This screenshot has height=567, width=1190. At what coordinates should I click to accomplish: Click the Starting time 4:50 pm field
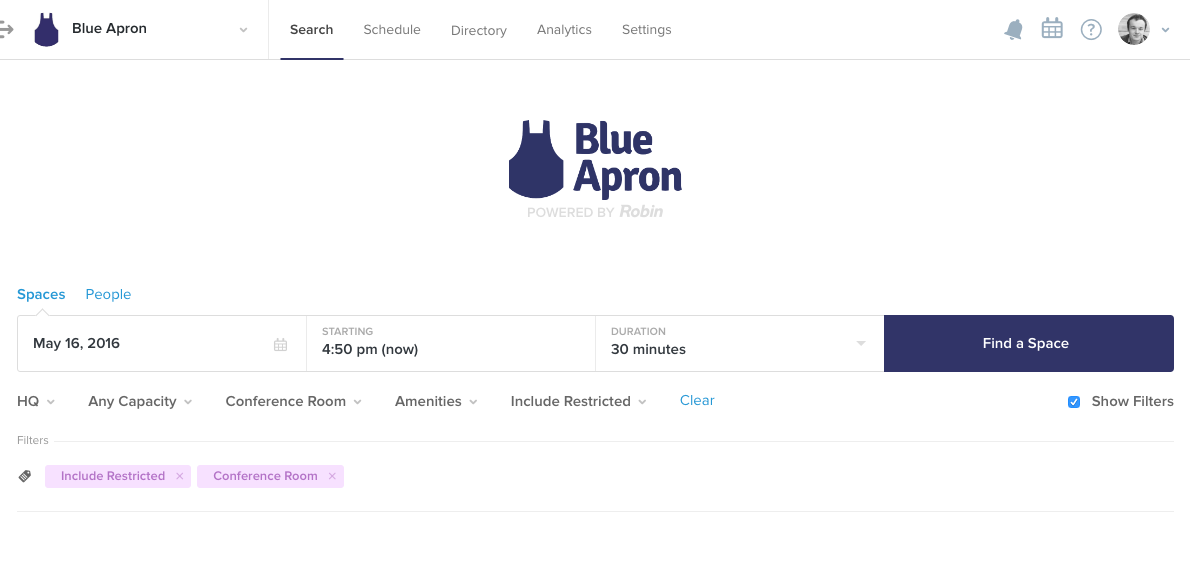click(x=451, y=344)
